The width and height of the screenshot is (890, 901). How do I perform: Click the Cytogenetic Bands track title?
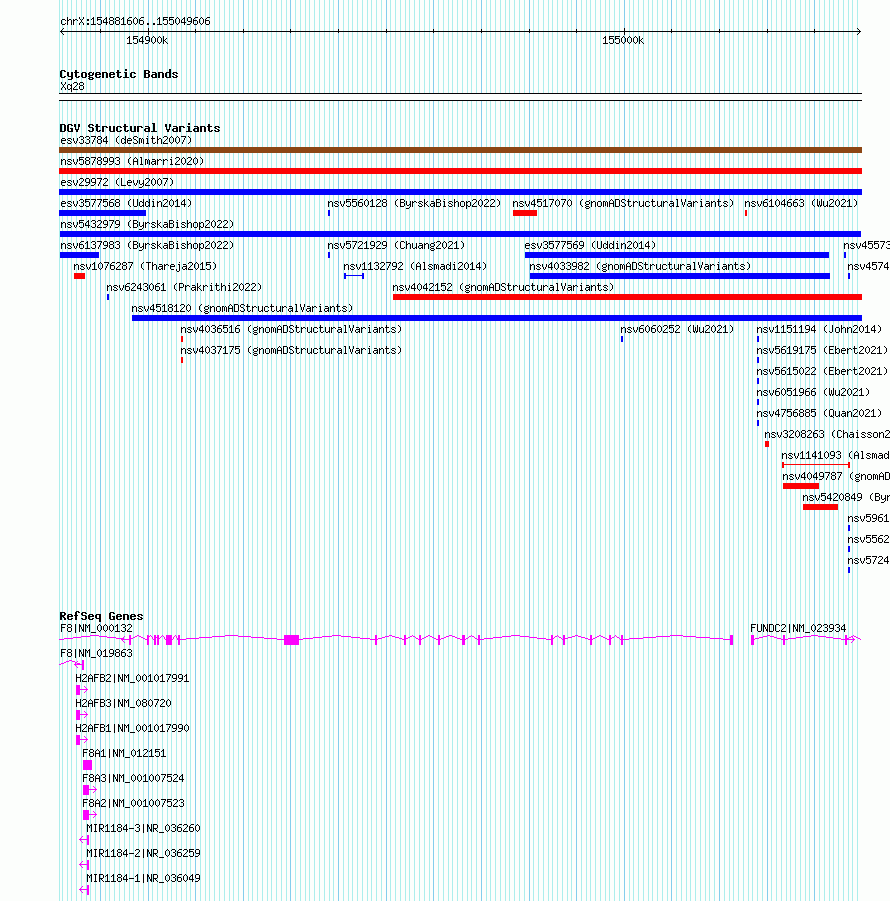(x=118, y=74)
